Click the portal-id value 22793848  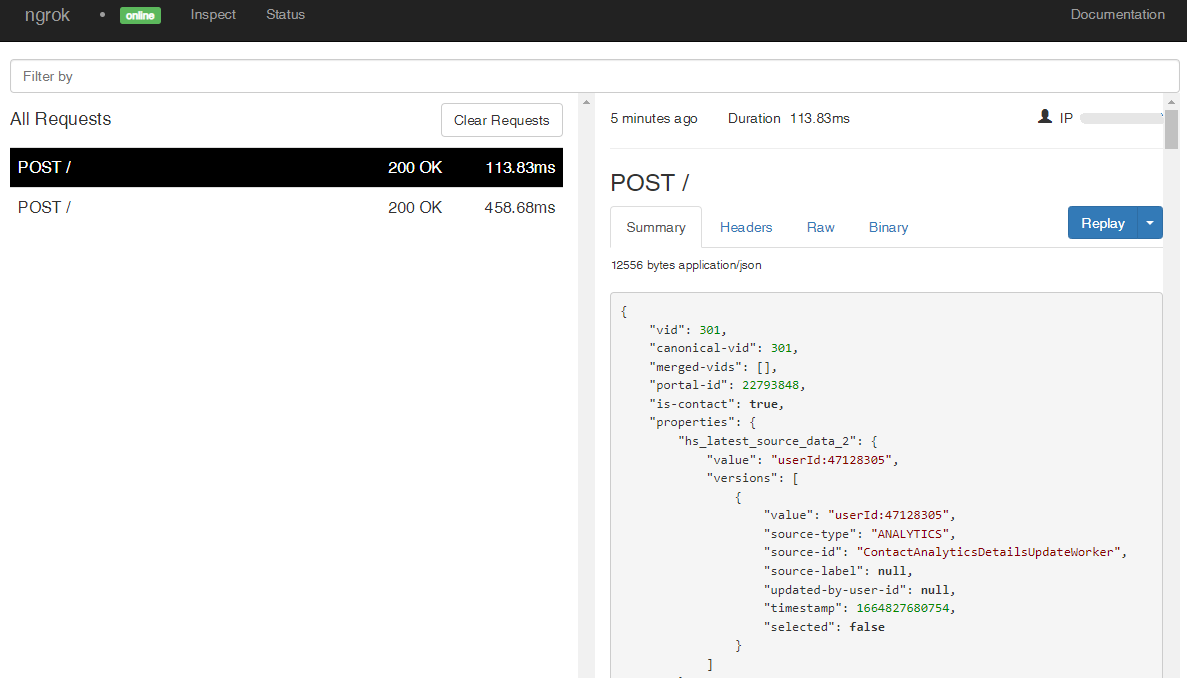pos(771,385)
